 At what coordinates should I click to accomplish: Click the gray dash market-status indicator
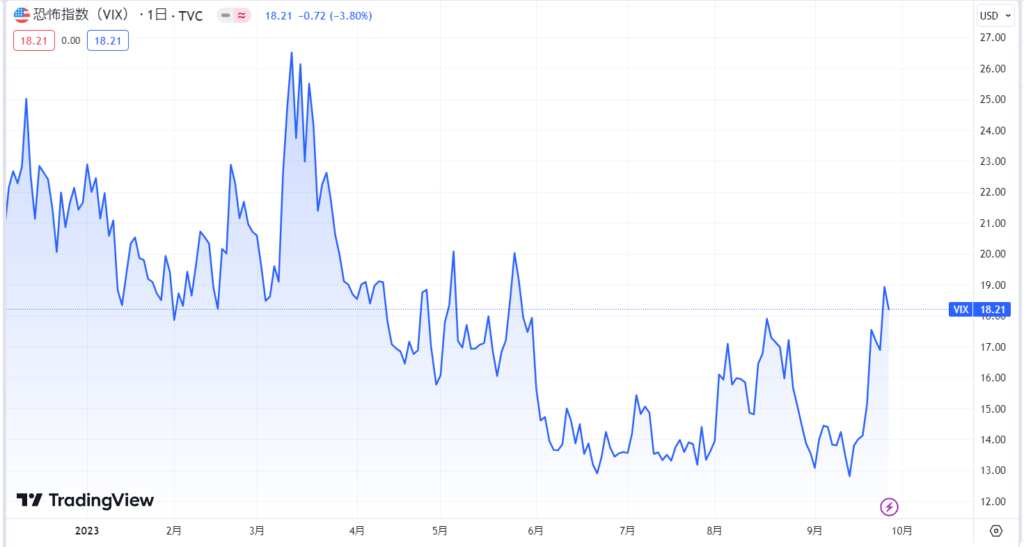point(226,16)
